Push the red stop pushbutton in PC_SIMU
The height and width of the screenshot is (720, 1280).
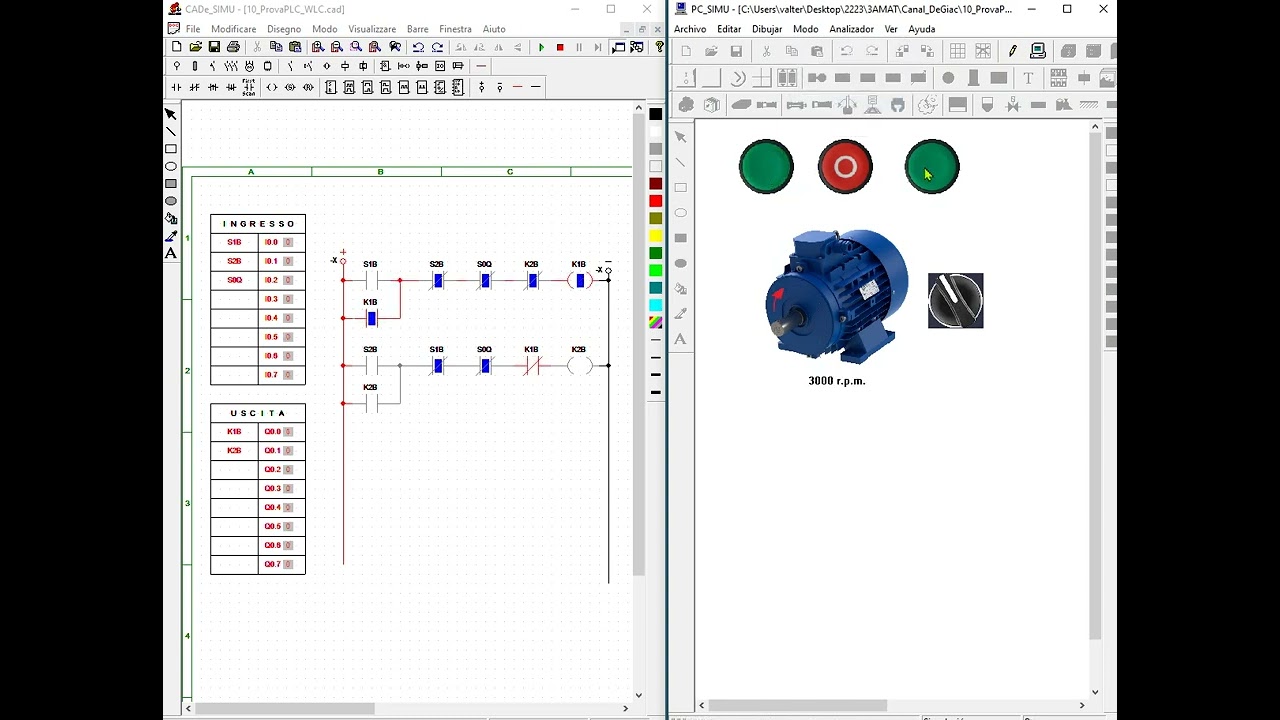pos(845,166)
